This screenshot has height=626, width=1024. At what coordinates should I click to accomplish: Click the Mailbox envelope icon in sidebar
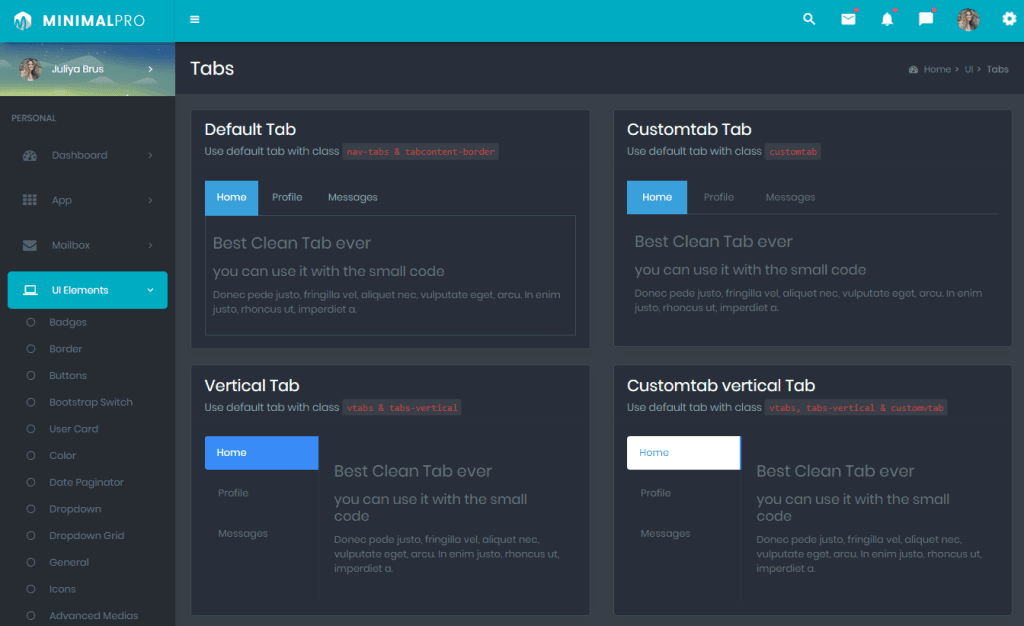[30, 245]
